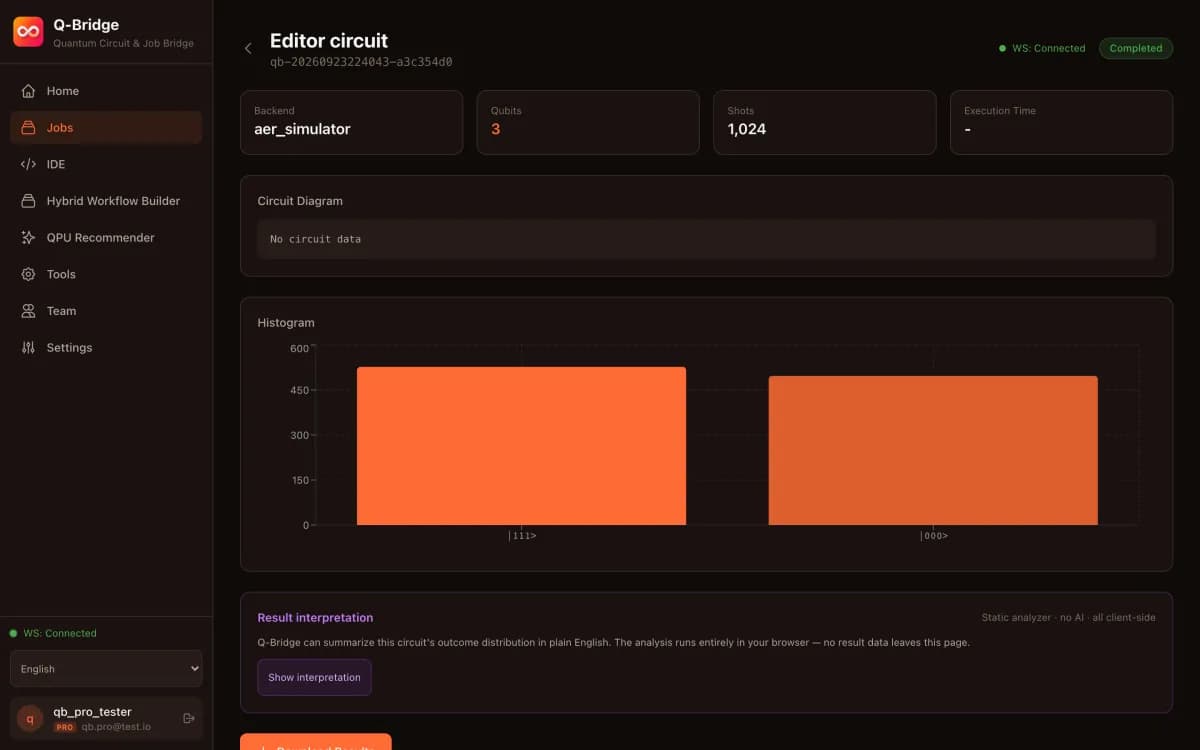
Task: Click the Jobs icon in sidebar
Action: (28, 128)
